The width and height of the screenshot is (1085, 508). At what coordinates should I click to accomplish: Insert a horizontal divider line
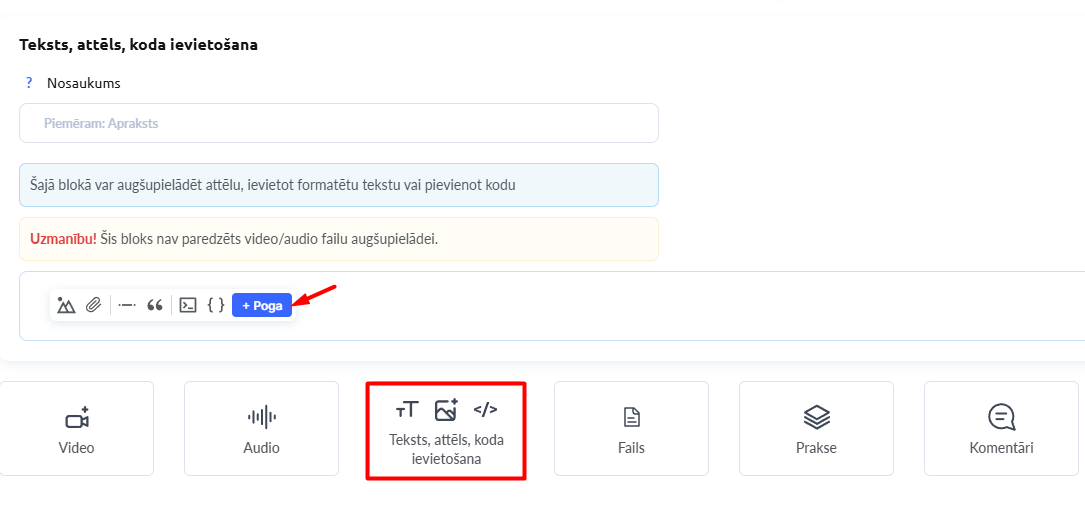127,305
